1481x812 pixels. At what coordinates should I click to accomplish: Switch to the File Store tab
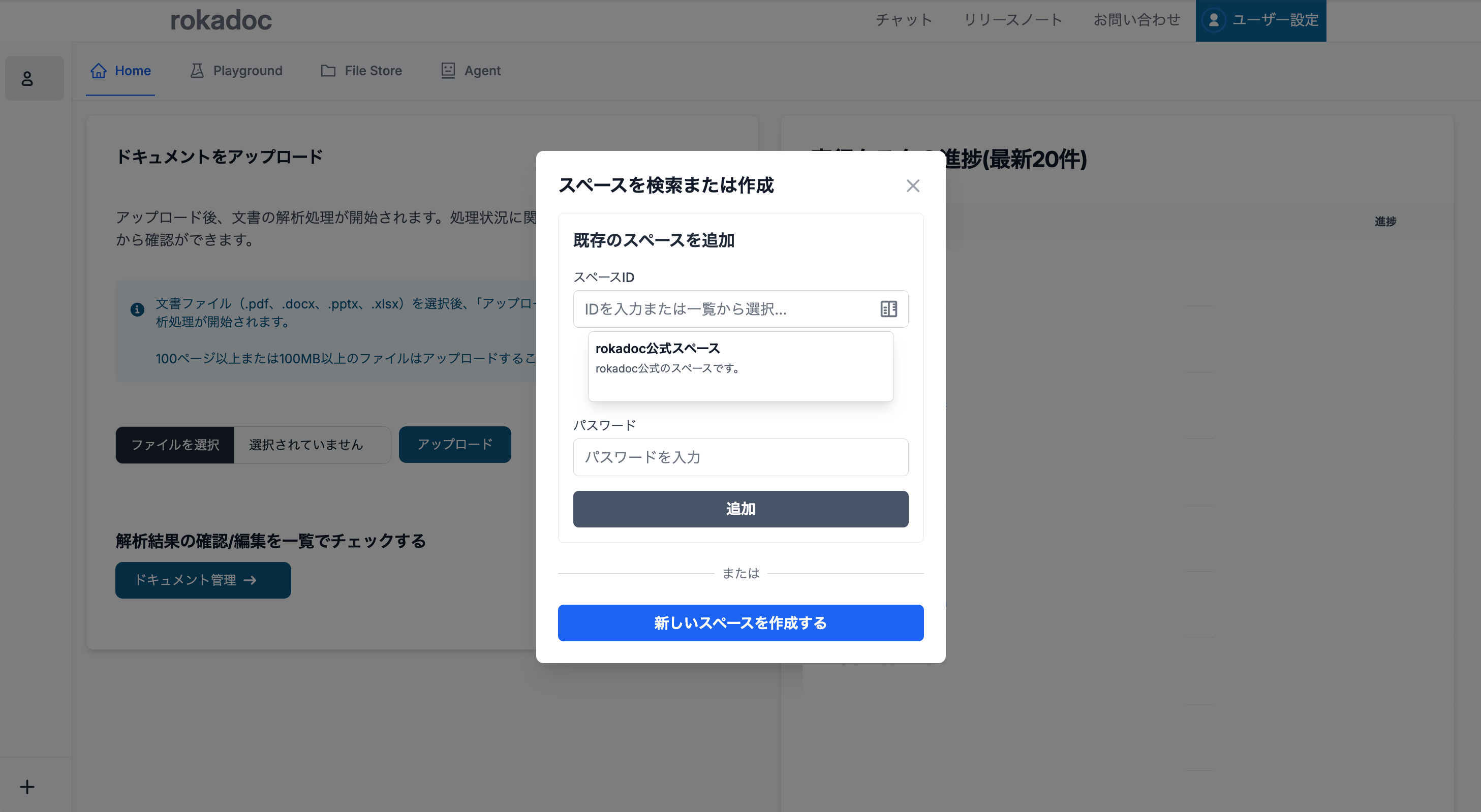click(362, 71)
